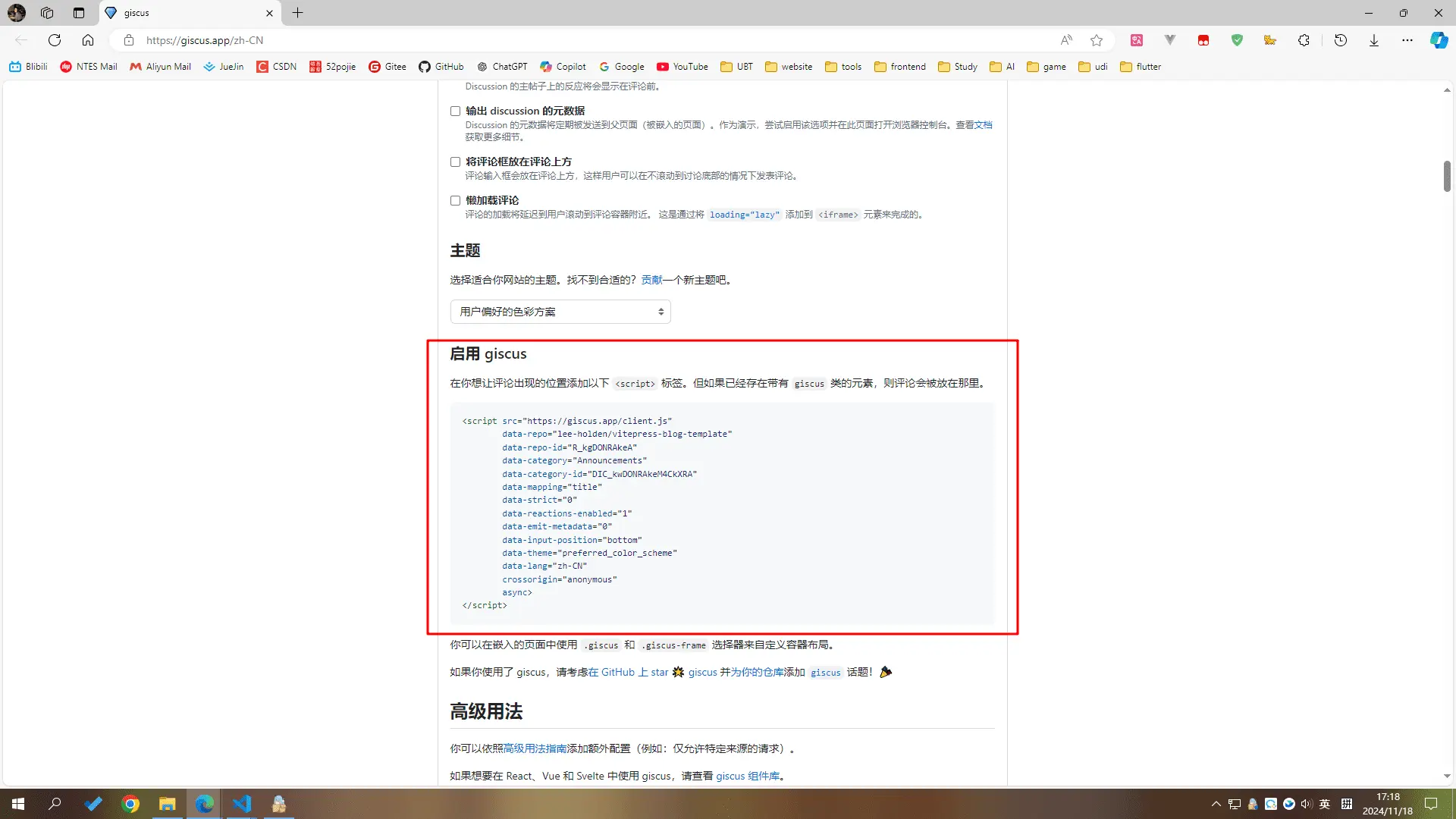Screen dimensions: 1456x819
Task: Follow the 在 GitHub 上 star link
Action: pos(629,672)
